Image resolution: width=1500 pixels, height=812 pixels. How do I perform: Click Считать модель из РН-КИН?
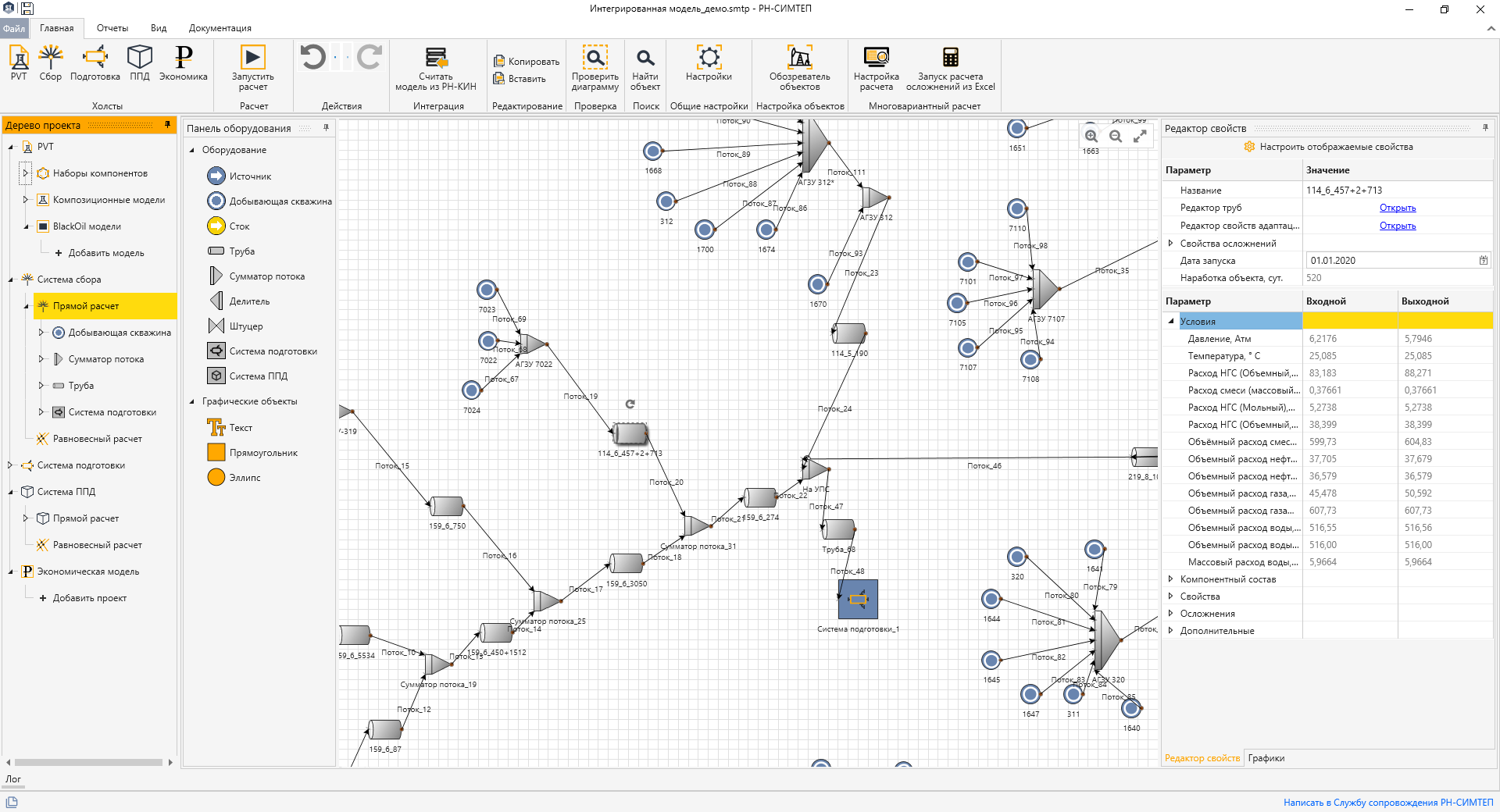pyautogui.click(x=436, y=68)
